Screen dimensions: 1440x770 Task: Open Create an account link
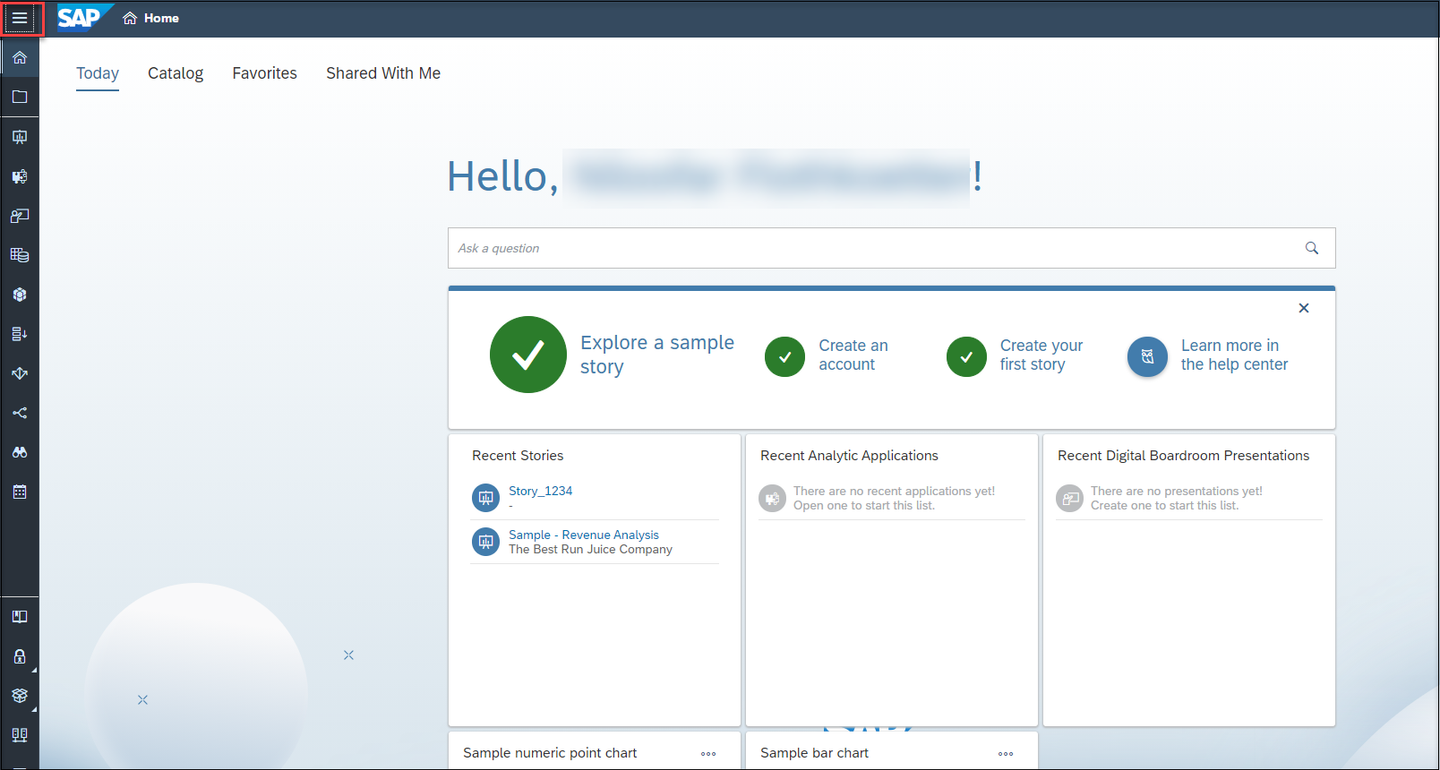pos(853,355)
